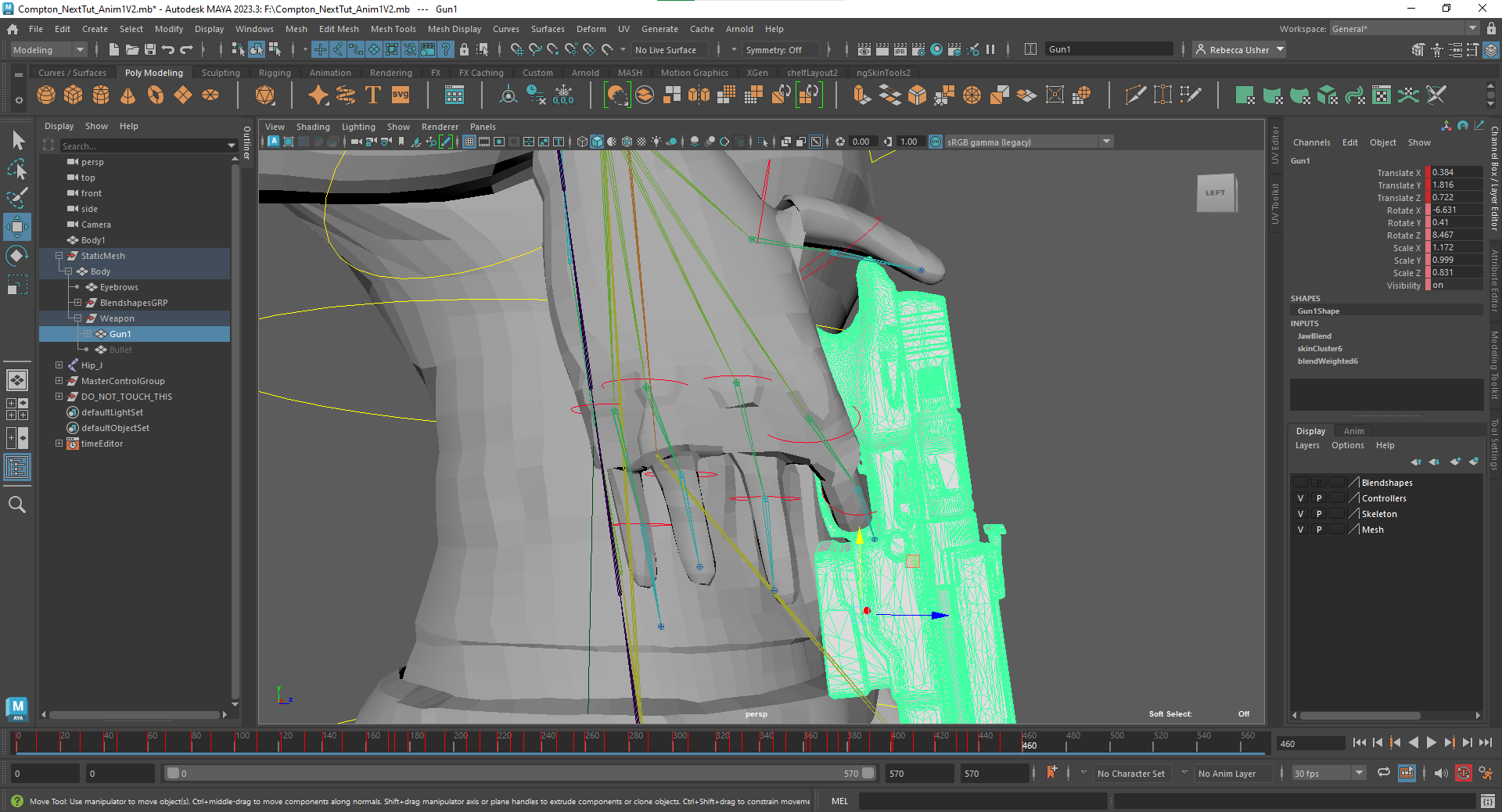This screenshot has height=812, width=1502.
Task: Click the Save Scene icon
Action: coord(150,49)
